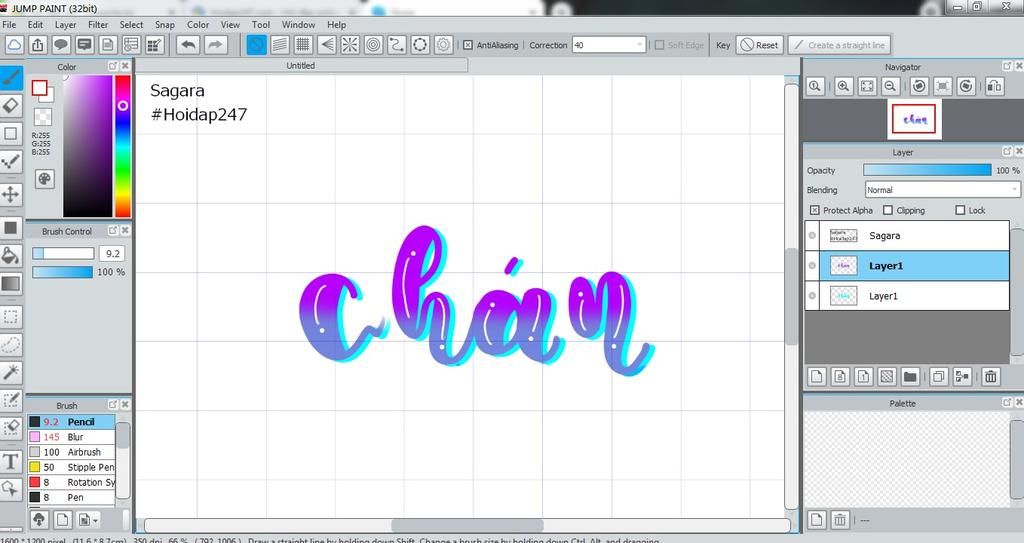Zoom in using the Navigator plus magnifier
Image resolution: width=1024 pixels, height=543 pixels.
(x=843, y=86)
